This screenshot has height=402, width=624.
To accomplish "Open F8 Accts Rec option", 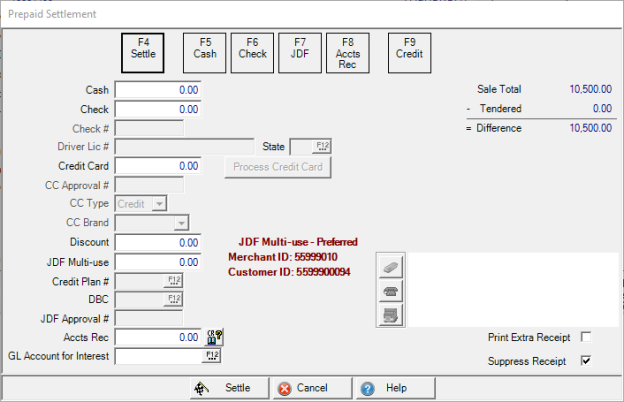I will [348, 53].
